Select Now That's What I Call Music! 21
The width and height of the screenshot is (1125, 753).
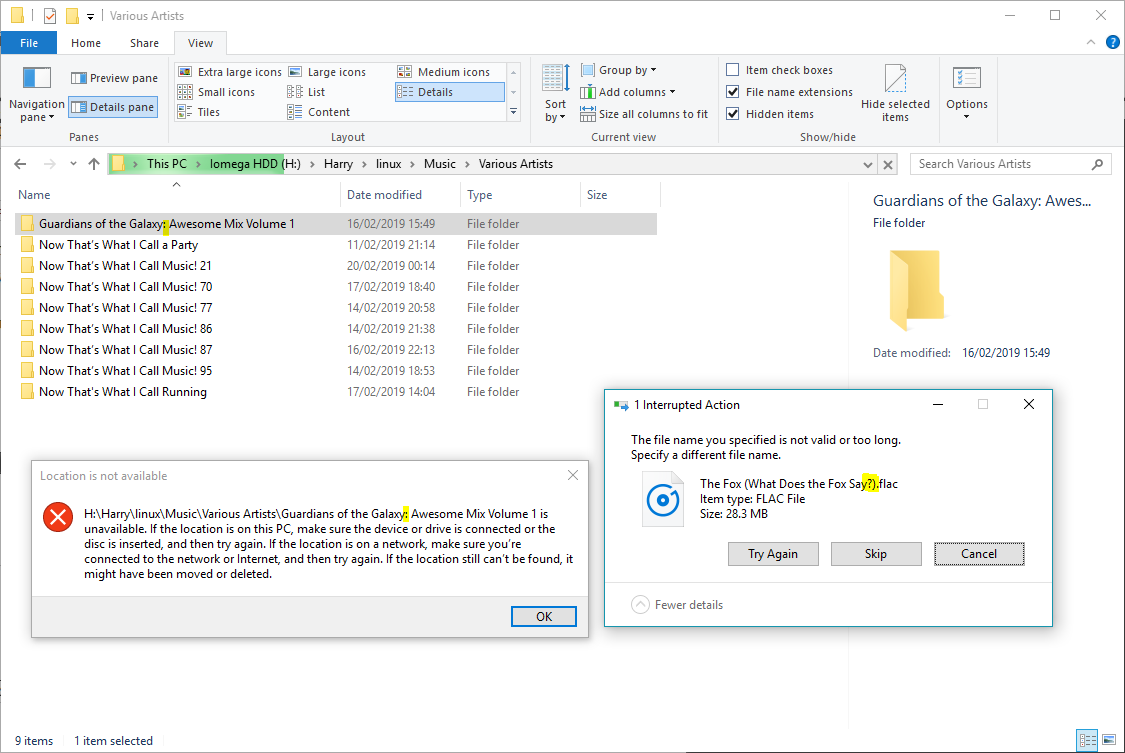(x=336, y=265)
